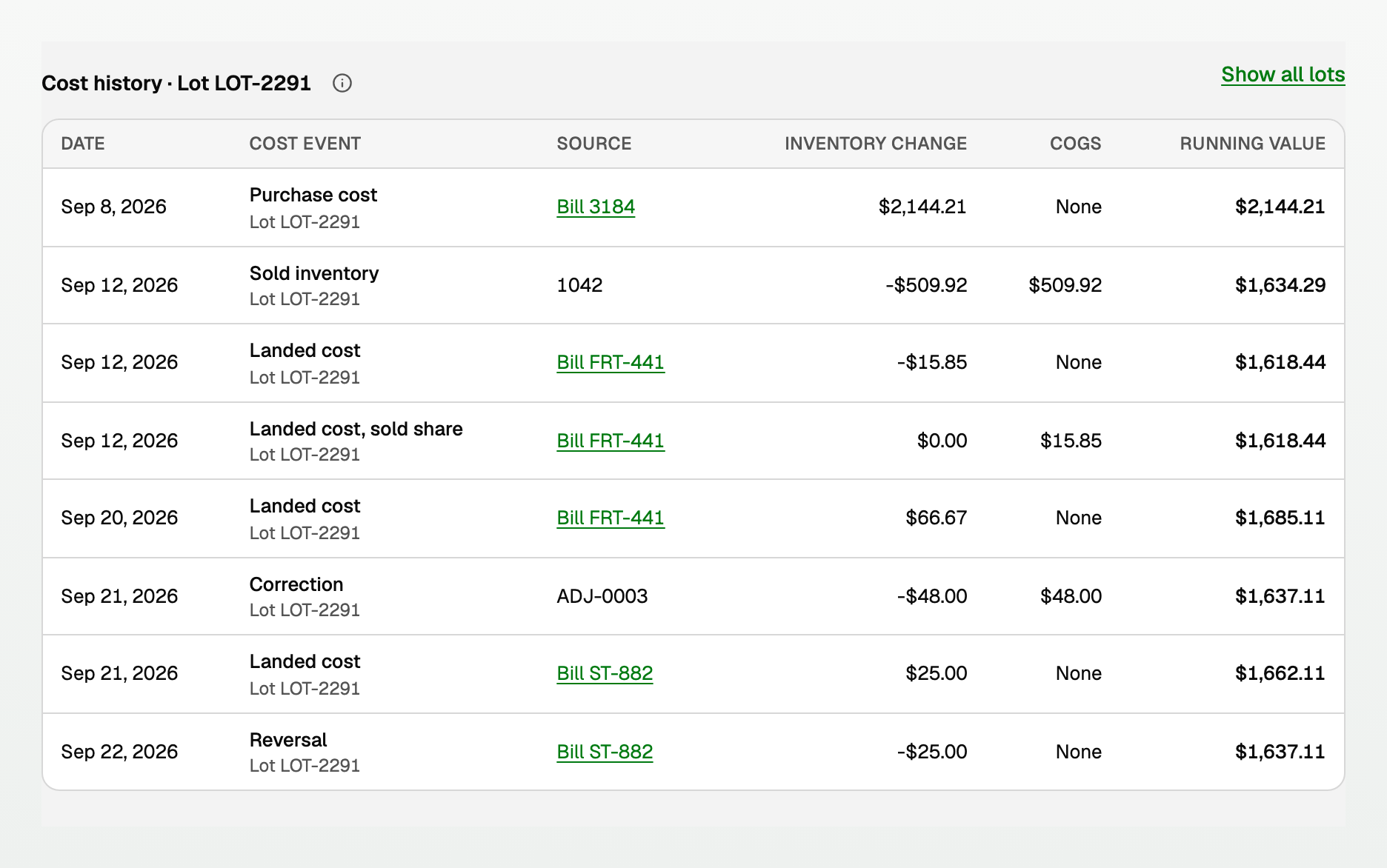The image size is (1387, 868).
Task: Open Bill ST-882 in the Reversal row
Action: [x=605, y=752]
